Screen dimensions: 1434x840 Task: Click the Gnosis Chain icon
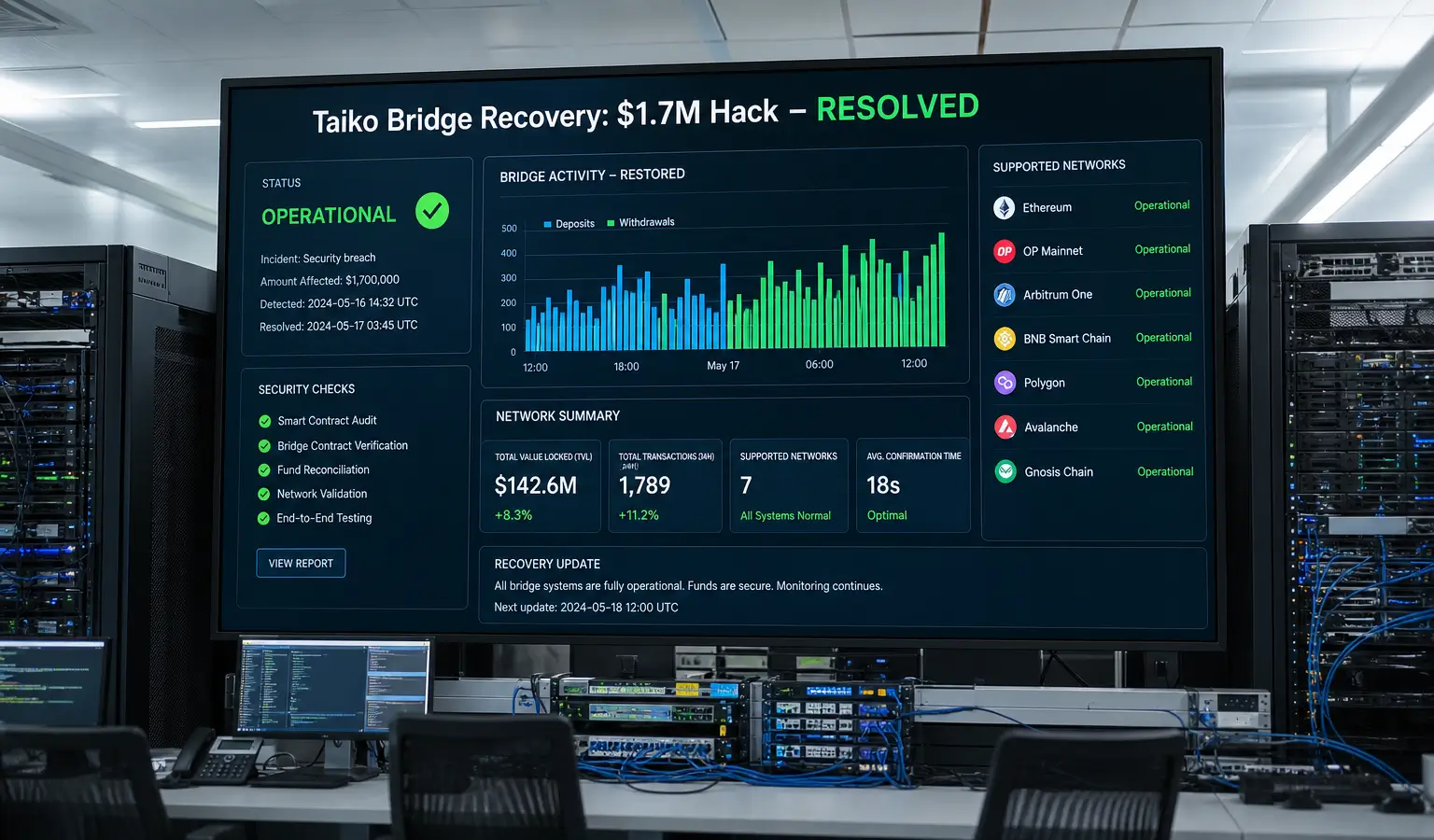1005,471
